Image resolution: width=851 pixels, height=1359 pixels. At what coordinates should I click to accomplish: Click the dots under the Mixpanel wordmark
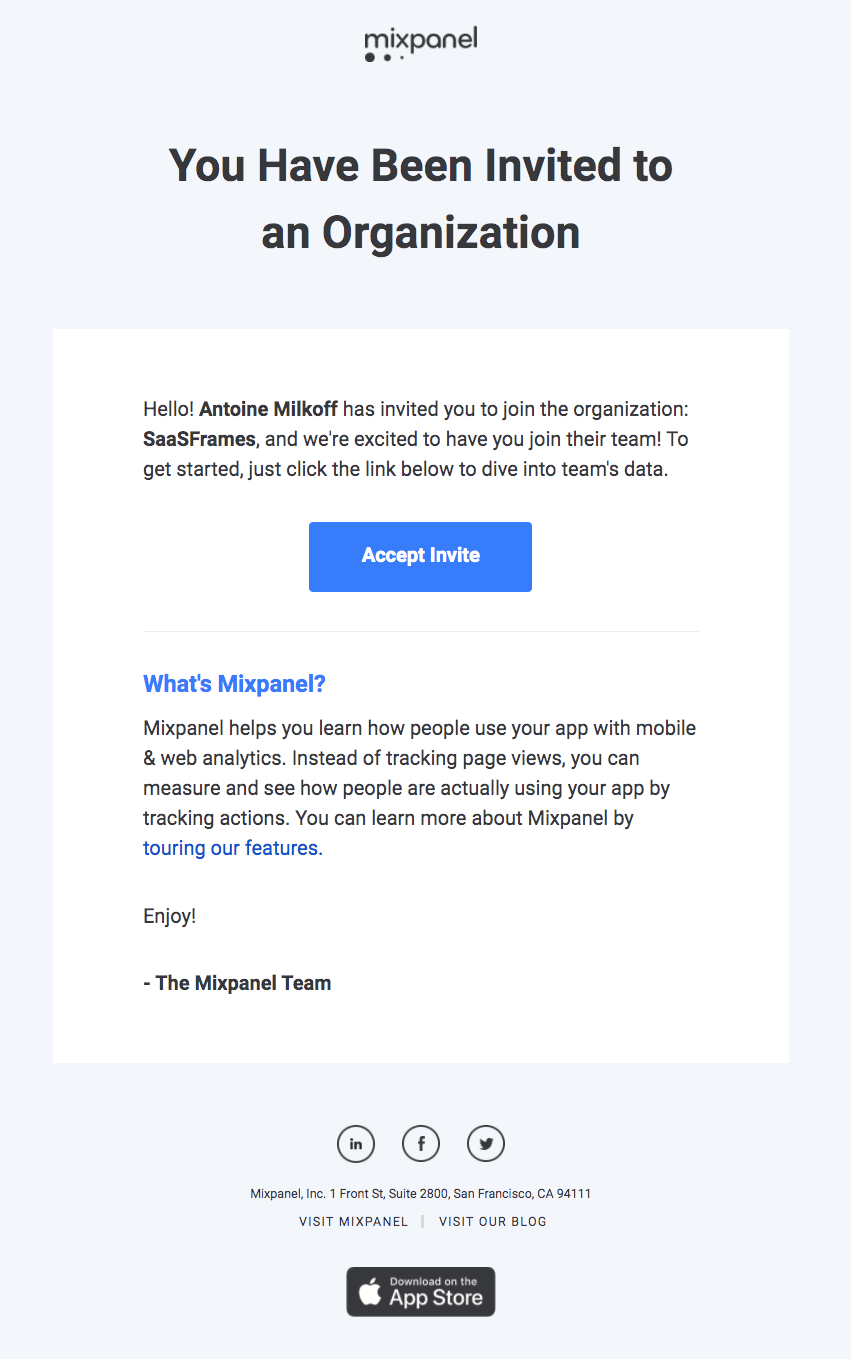point(383,58)
